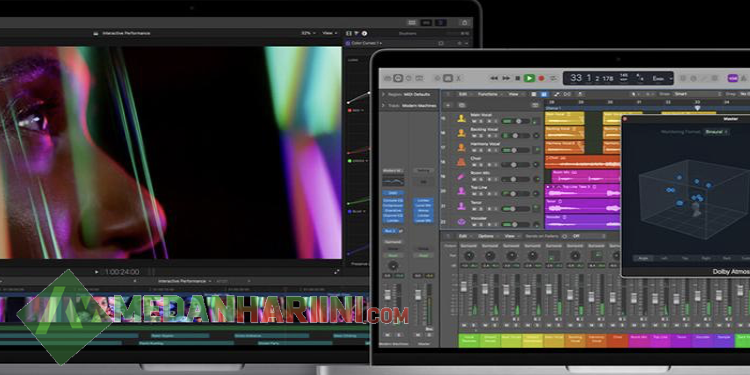Open the Mixer icon in Logic toolbar
Screen dimensions: 750x375
coord(448,78)
